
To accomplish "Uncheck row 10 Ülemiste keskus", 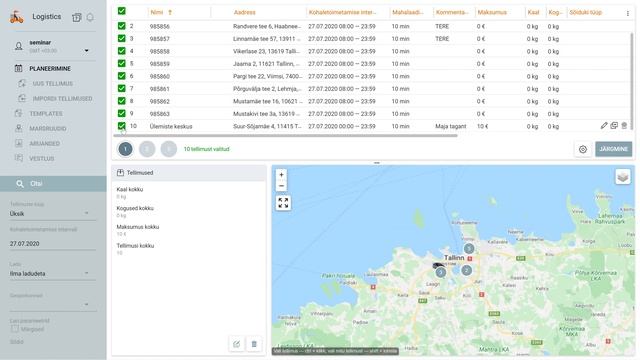I will [122, 126].
